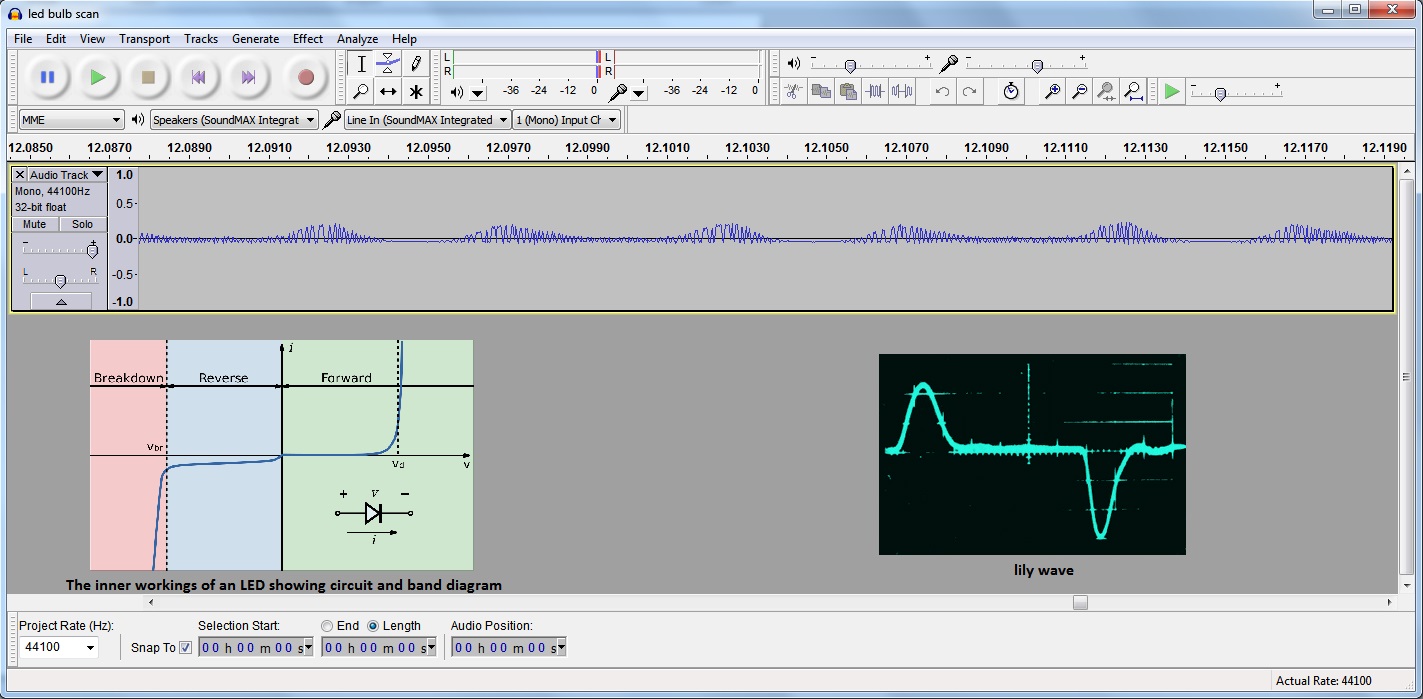Viewport: 1423px width, 699px height.
Task: Open the Tracks menu
Action: pyautogui.click(x=201, y=39)
